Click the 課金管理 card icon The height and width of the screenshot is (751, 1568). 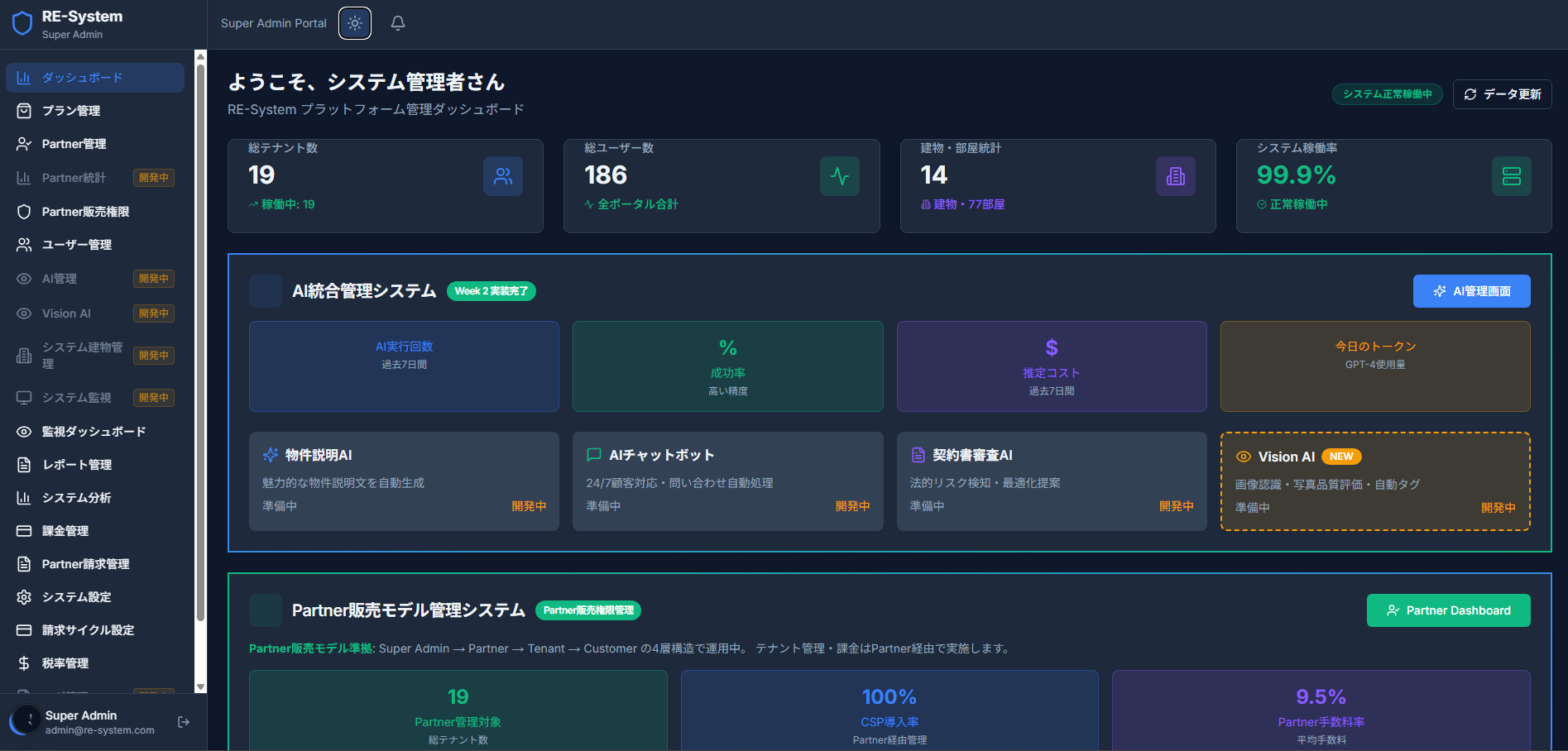coord(24,531)
